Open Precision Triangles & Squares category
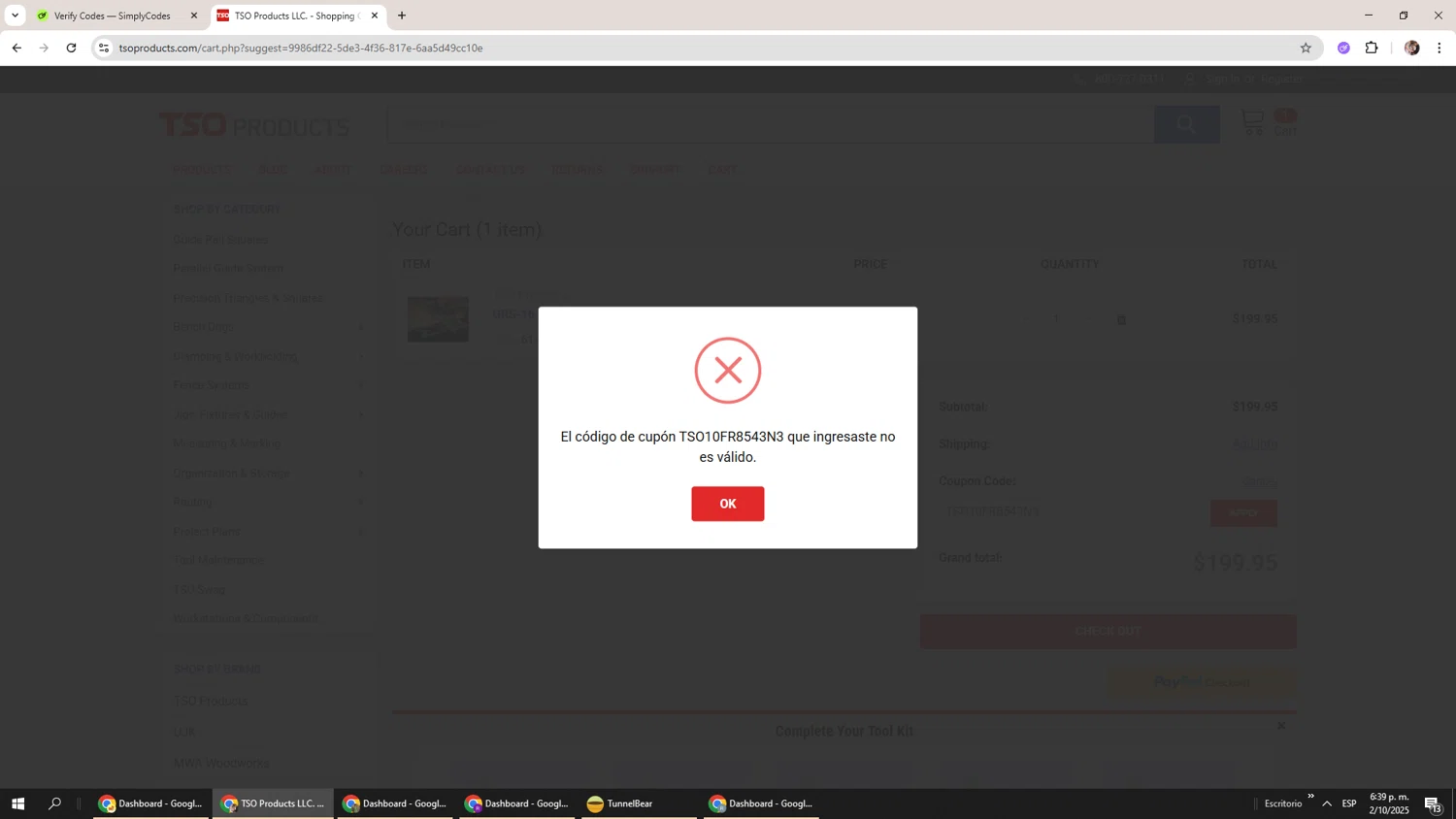The width and height of the screenshot is (1456, 819). click(248, 298)
